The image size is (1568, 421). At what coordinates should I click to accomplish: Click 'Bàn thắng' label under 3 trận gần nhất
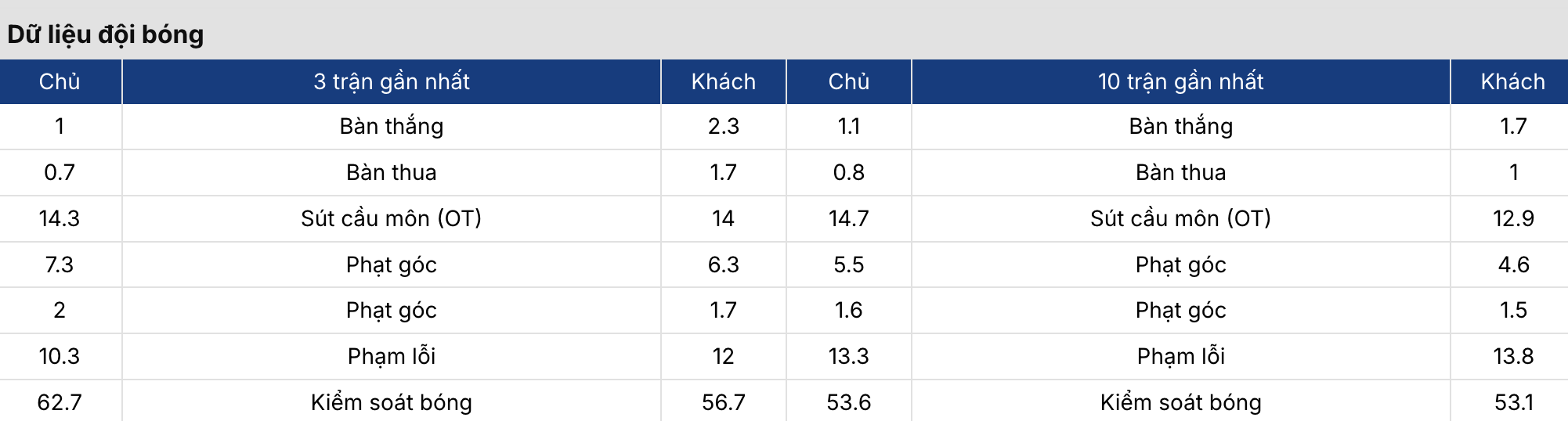392,127
